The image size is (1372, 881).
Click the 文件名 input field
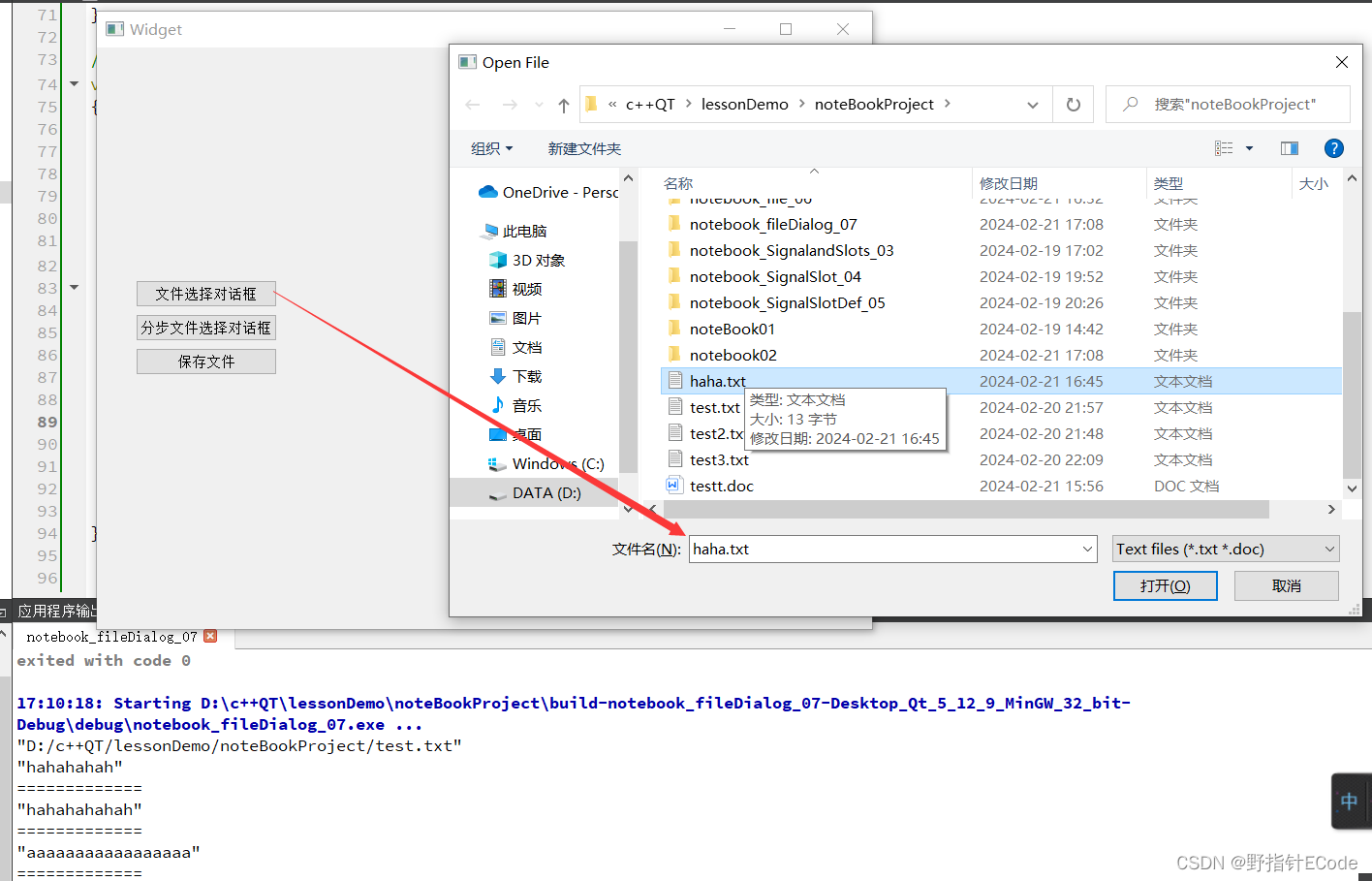tap(884, 549)
